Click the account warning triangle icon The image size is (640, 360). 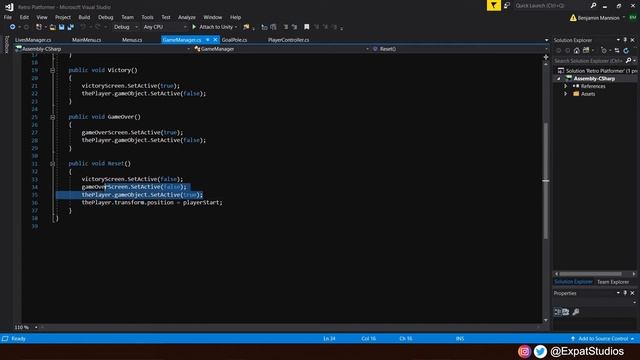pos(573,18)
